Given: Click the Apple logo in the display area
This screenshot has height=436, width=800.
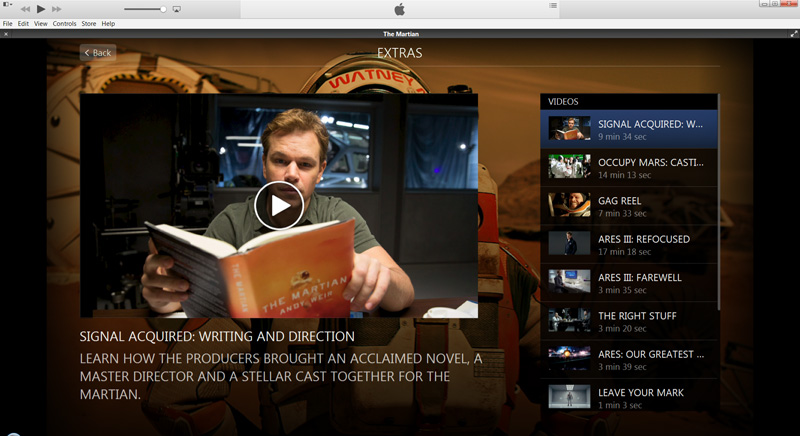Looking at the screenshot, I should coord(399,9).
